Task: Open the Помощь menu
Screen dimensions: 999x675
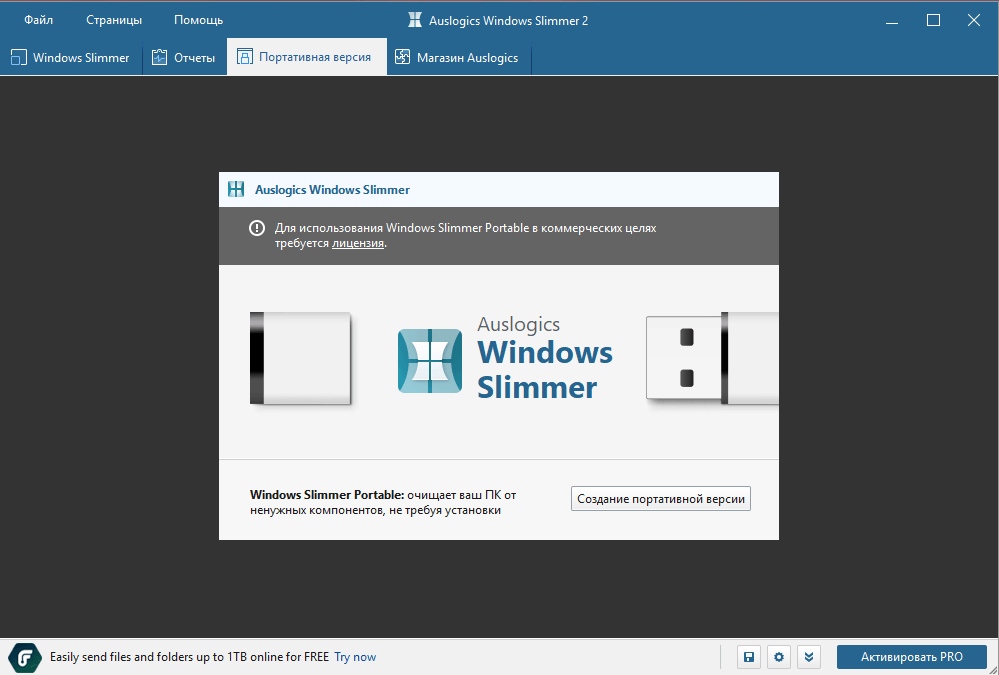Action: (198, 20)
